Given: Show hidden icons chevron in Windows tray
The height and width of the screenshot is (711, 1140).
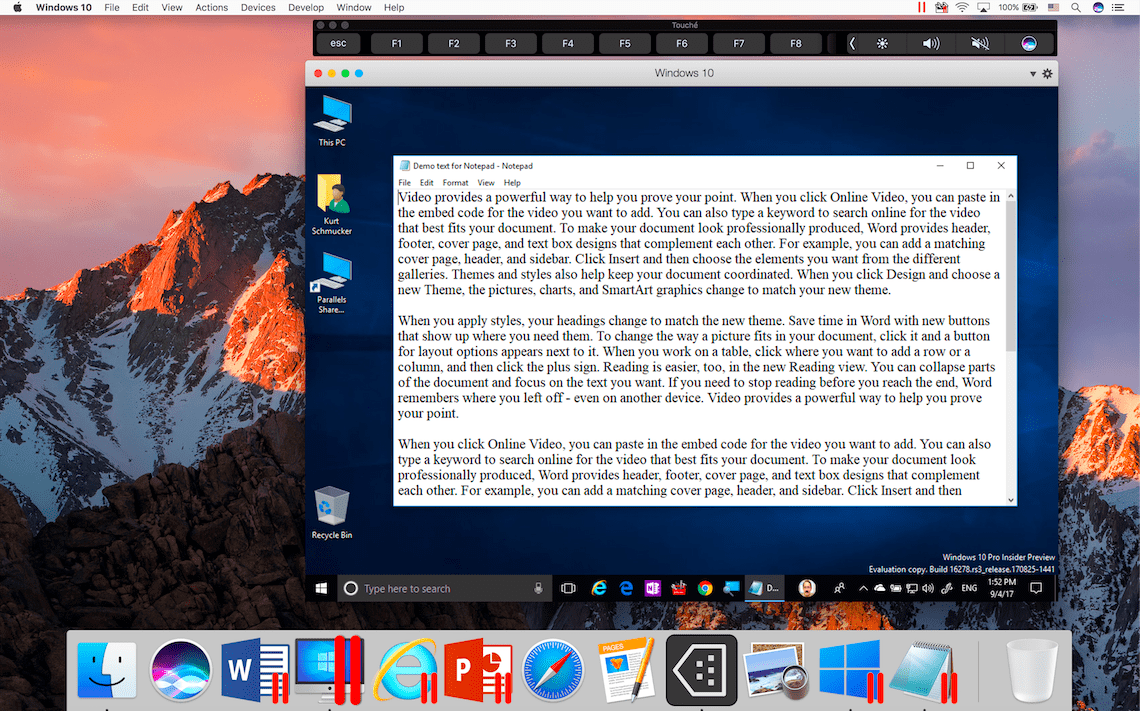Looking at the screenshot, I should click(x=863, y=589).
